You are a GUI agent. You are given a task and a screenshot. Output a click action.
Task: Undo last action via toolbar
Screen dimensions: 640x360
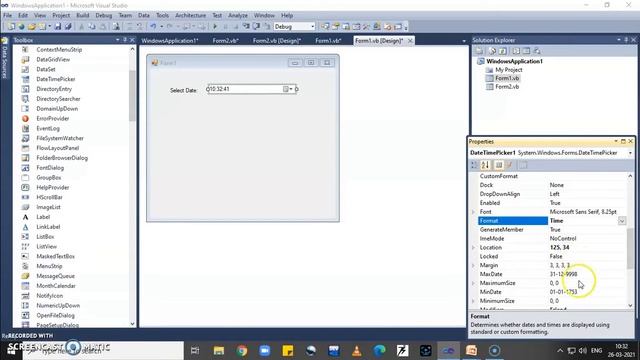click(x=153, y=27)
